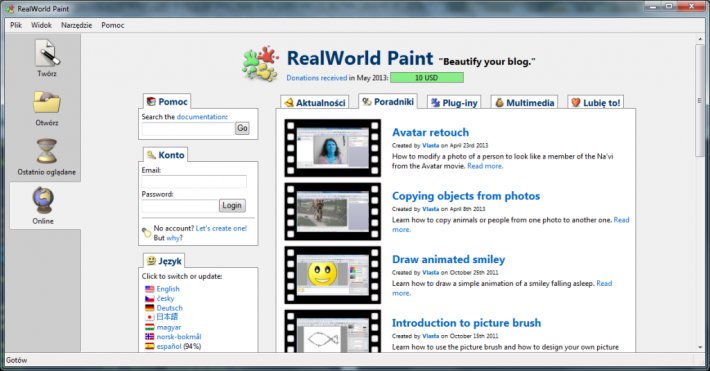Click the German flag icon
This screenshot has height=371, width=710.
point(149,308)
